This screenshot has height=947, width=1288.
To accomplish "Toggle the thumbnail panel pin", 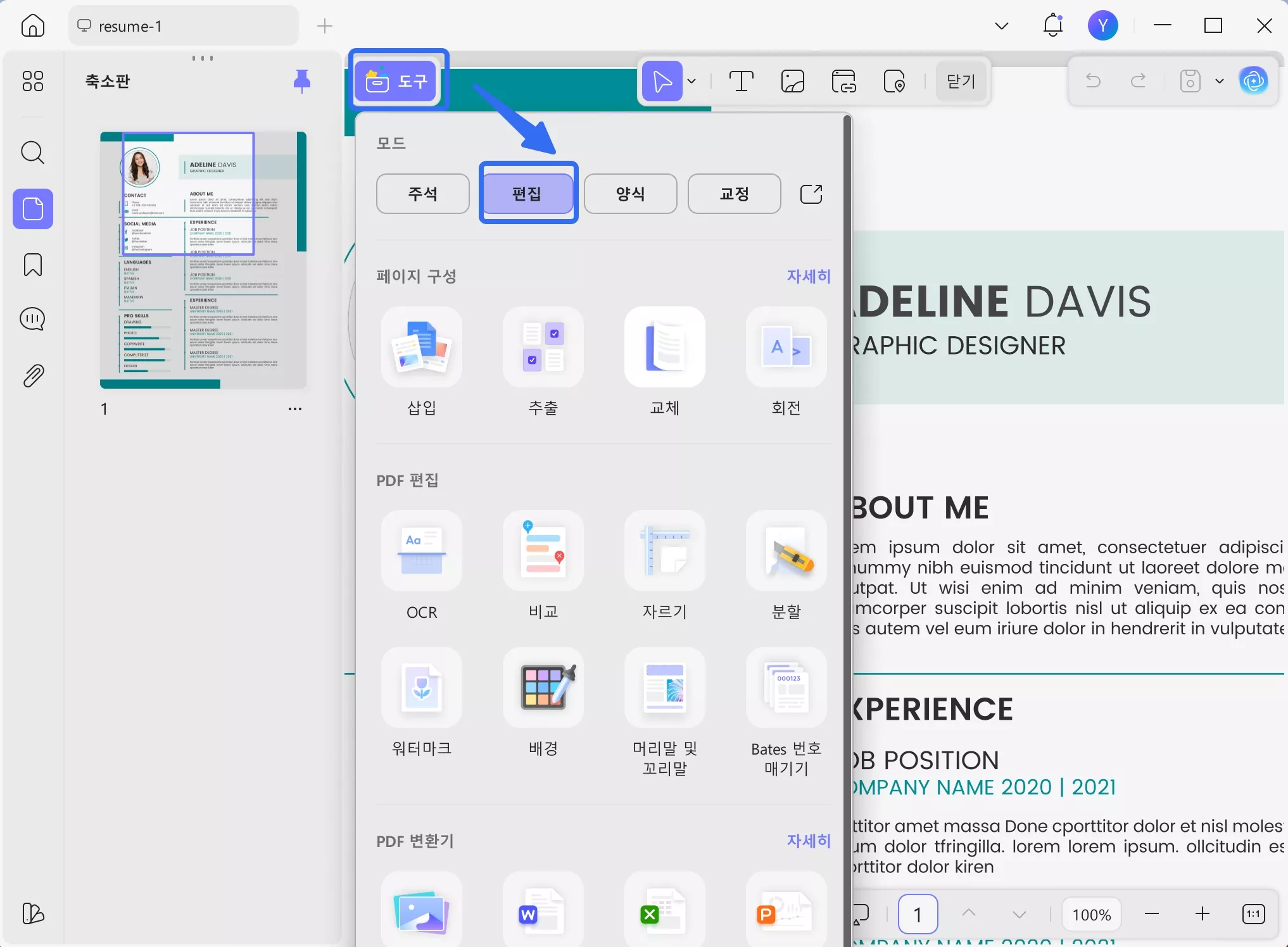I will coord(302,80).
